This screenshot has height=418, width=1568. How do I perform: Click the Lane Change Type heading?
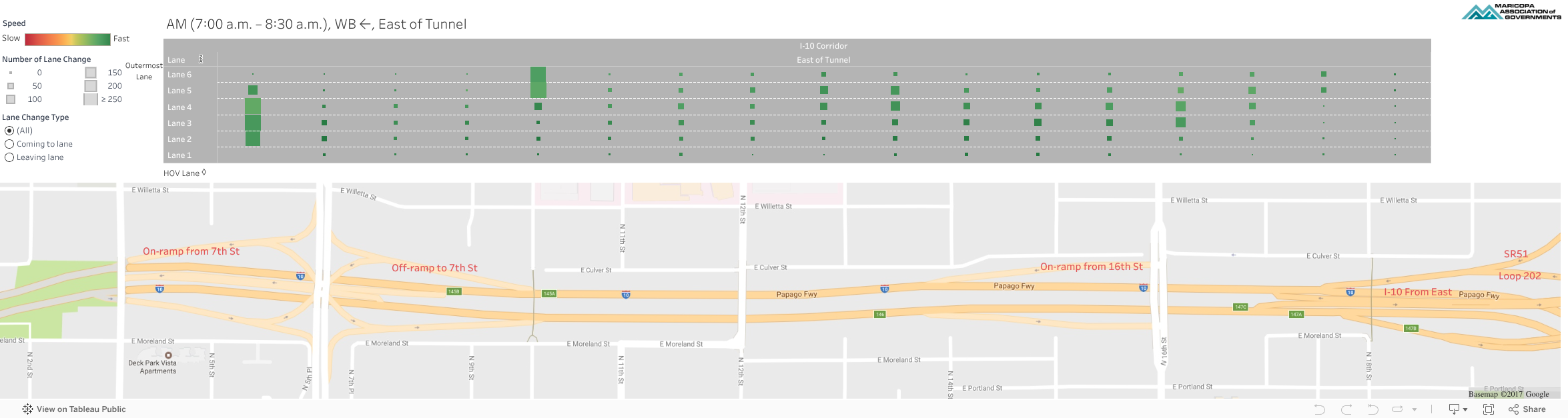(35, 117)
